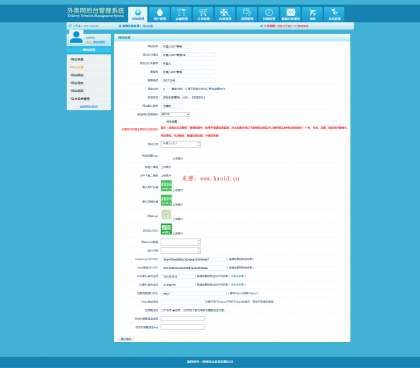The width and height of the screenshot is (420, 368).
Task: Click the person-shaped user management icon
Action: coord(160,14)
